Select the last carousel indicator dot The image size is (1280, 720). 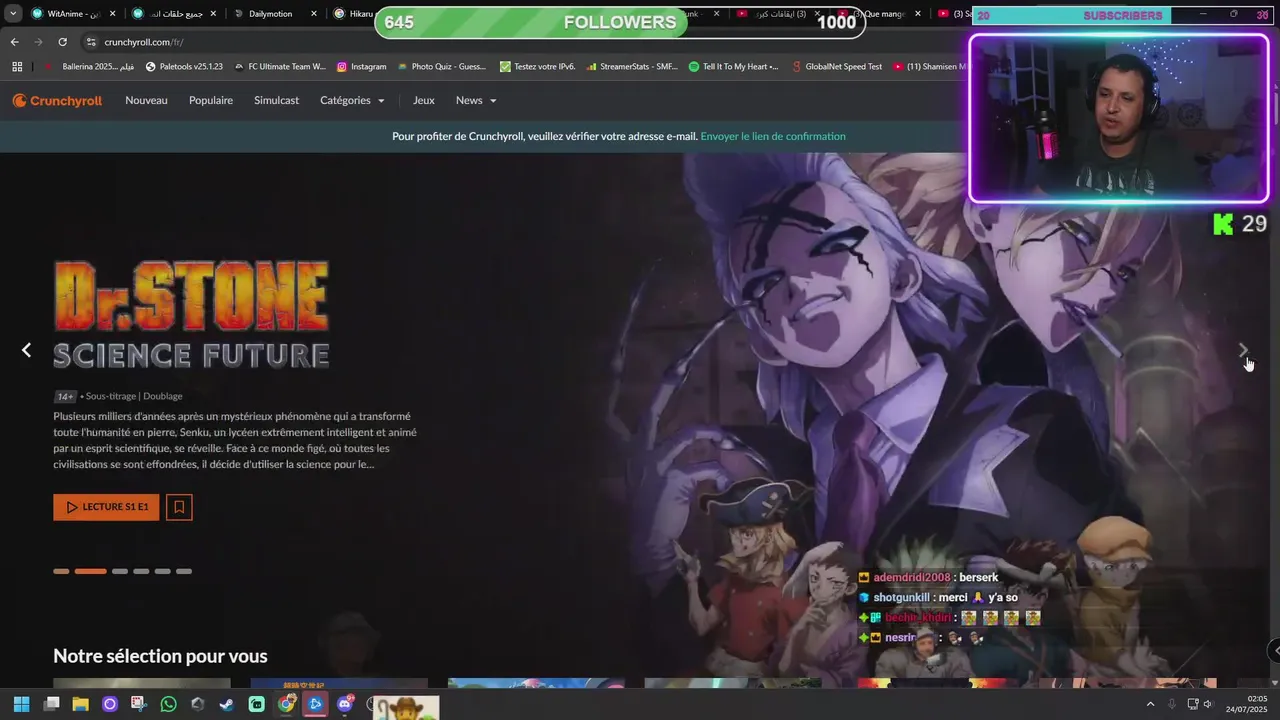click(184, 571)
